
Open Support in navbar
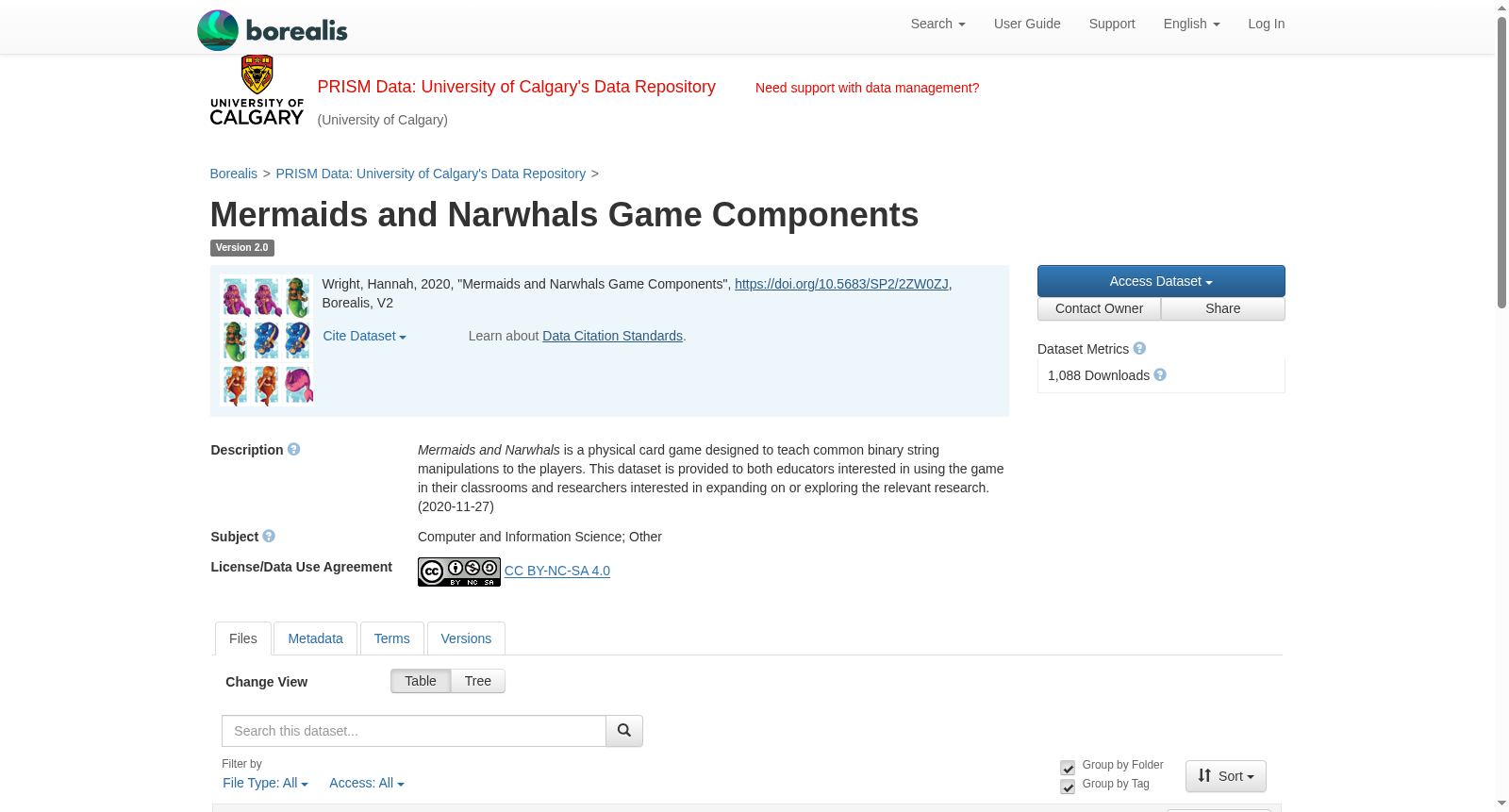(x=1112, y=24)
